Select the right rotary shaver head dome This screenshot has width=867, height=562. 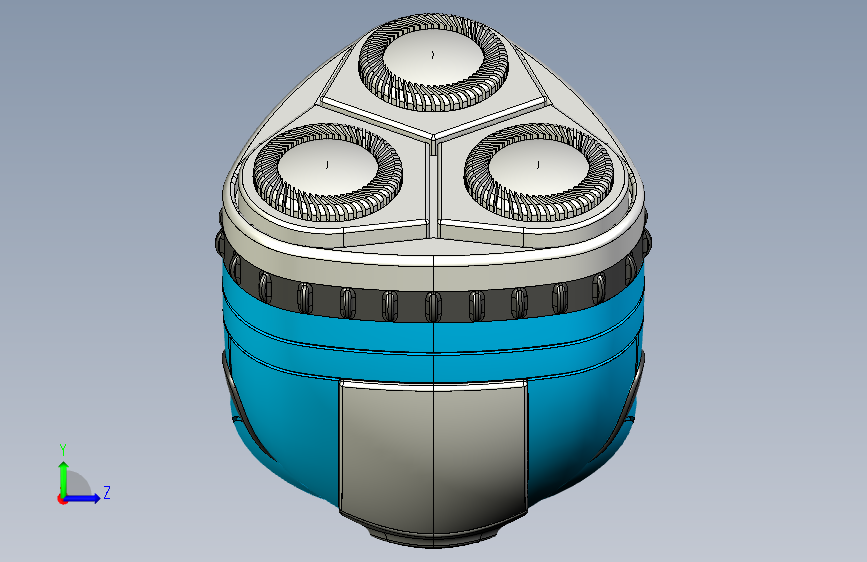click(538, 166)
